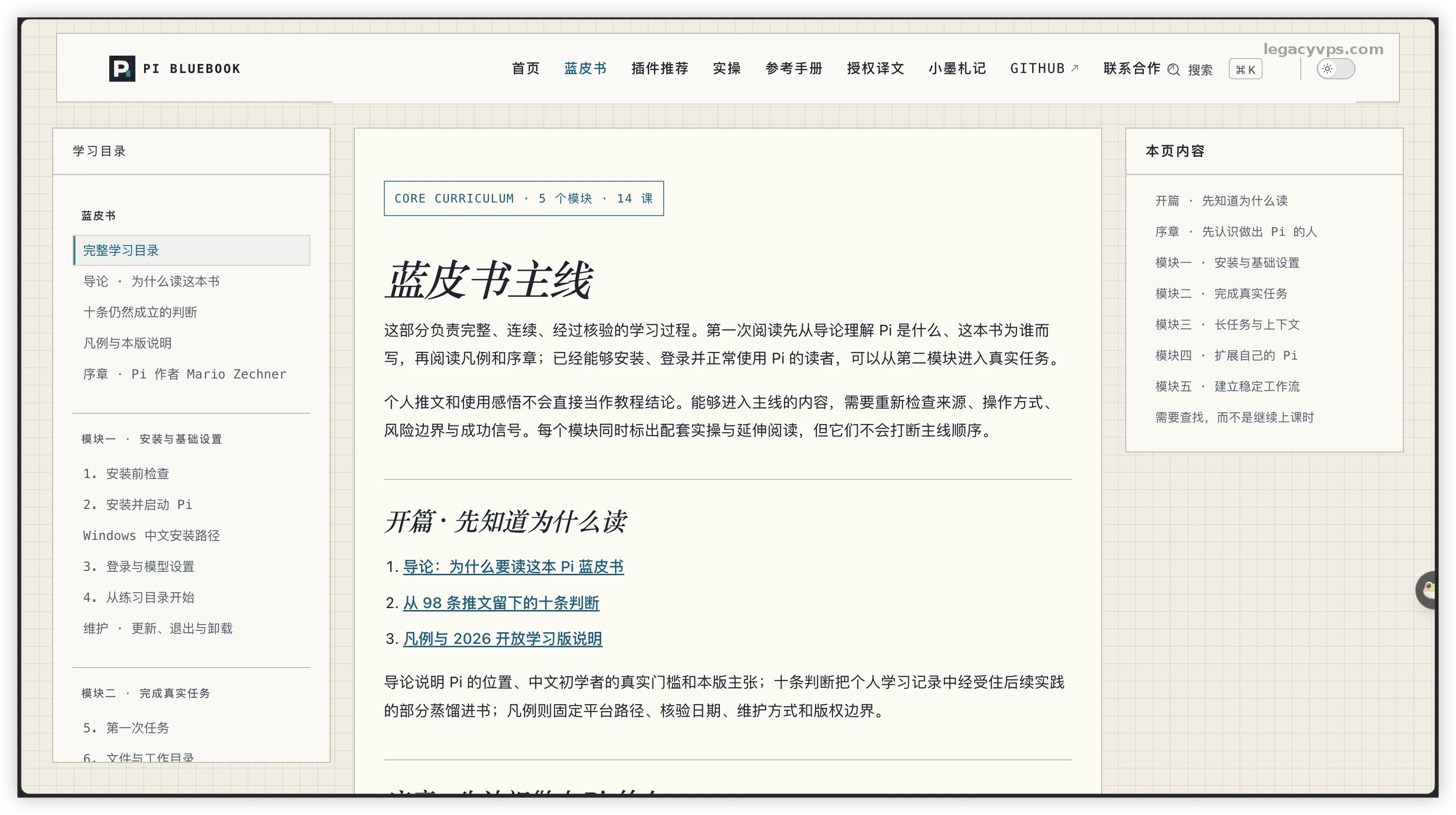Jump to 序章 · 先认识做出 Pi 的人
The image size is (1456, 815).
(x=1236, y=232)
